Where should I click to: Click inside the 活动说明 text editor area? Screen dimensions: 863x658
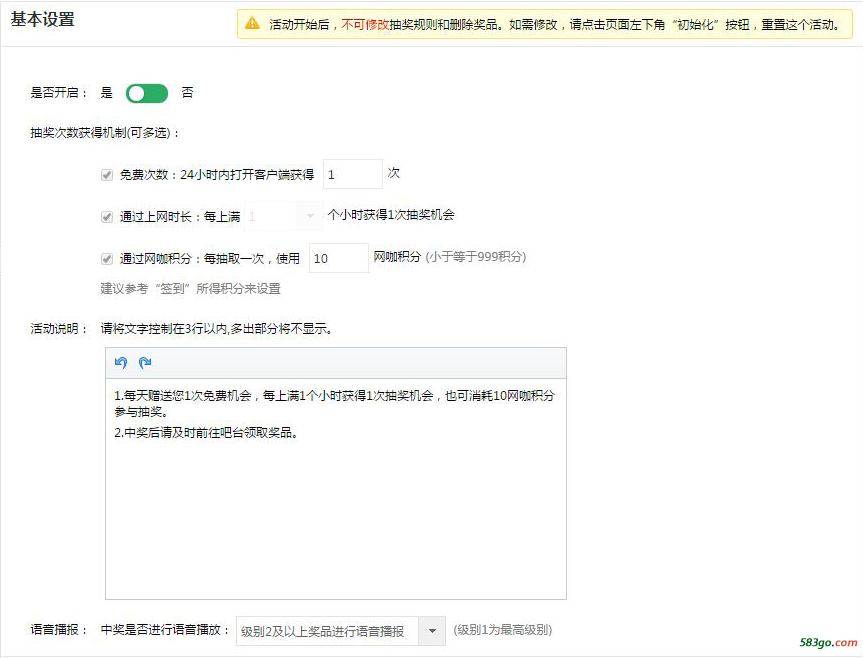click(x=336, y=489)
